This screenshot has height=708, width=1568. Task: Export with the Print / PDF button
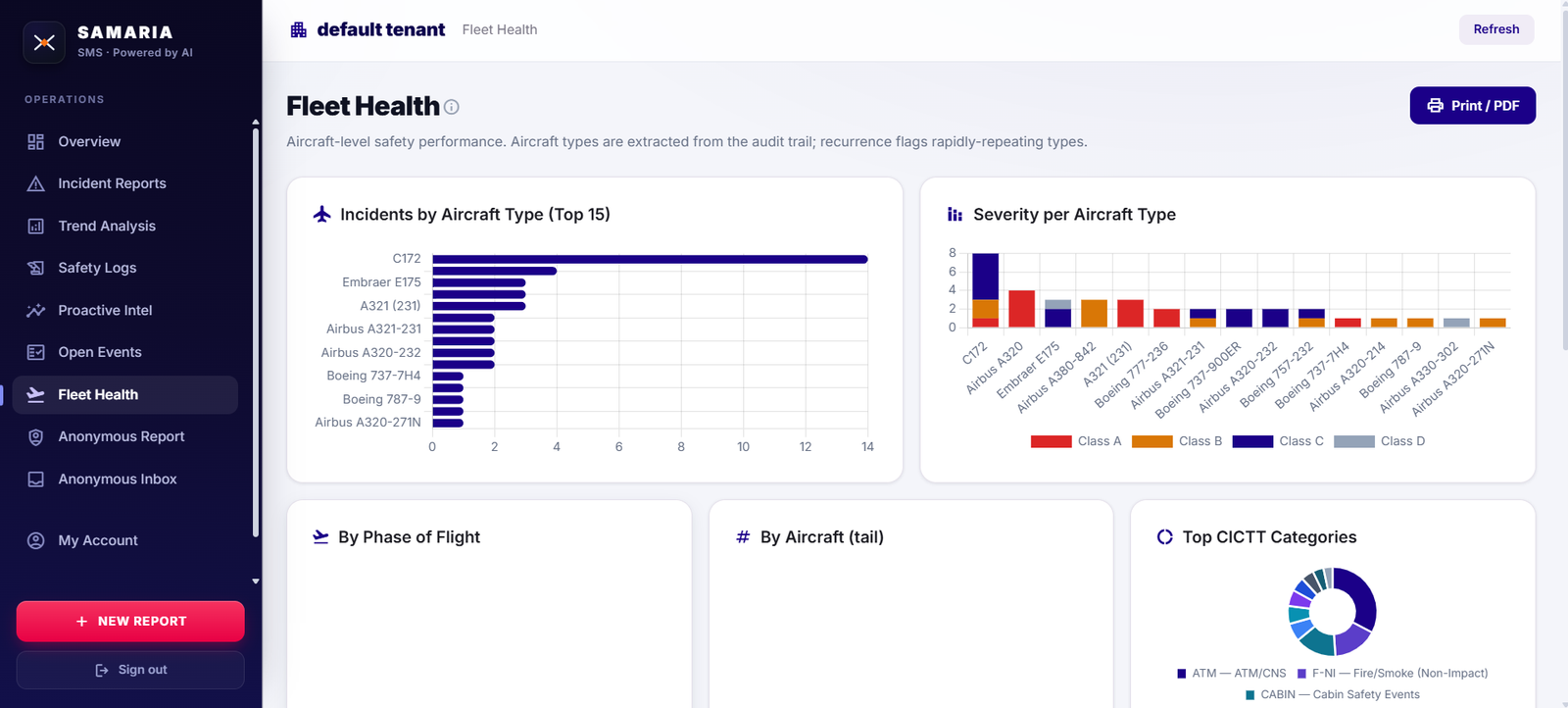[1473, 105]
